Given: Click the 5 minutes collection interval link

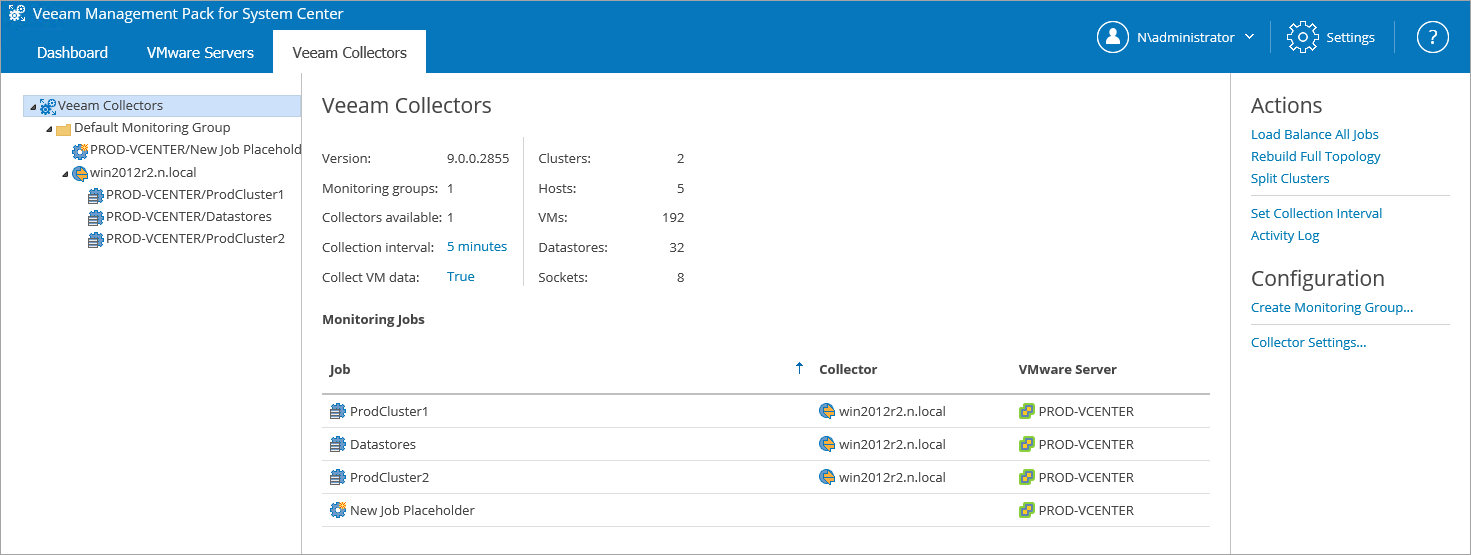Looking at the screenshot, I should [476, 246].
